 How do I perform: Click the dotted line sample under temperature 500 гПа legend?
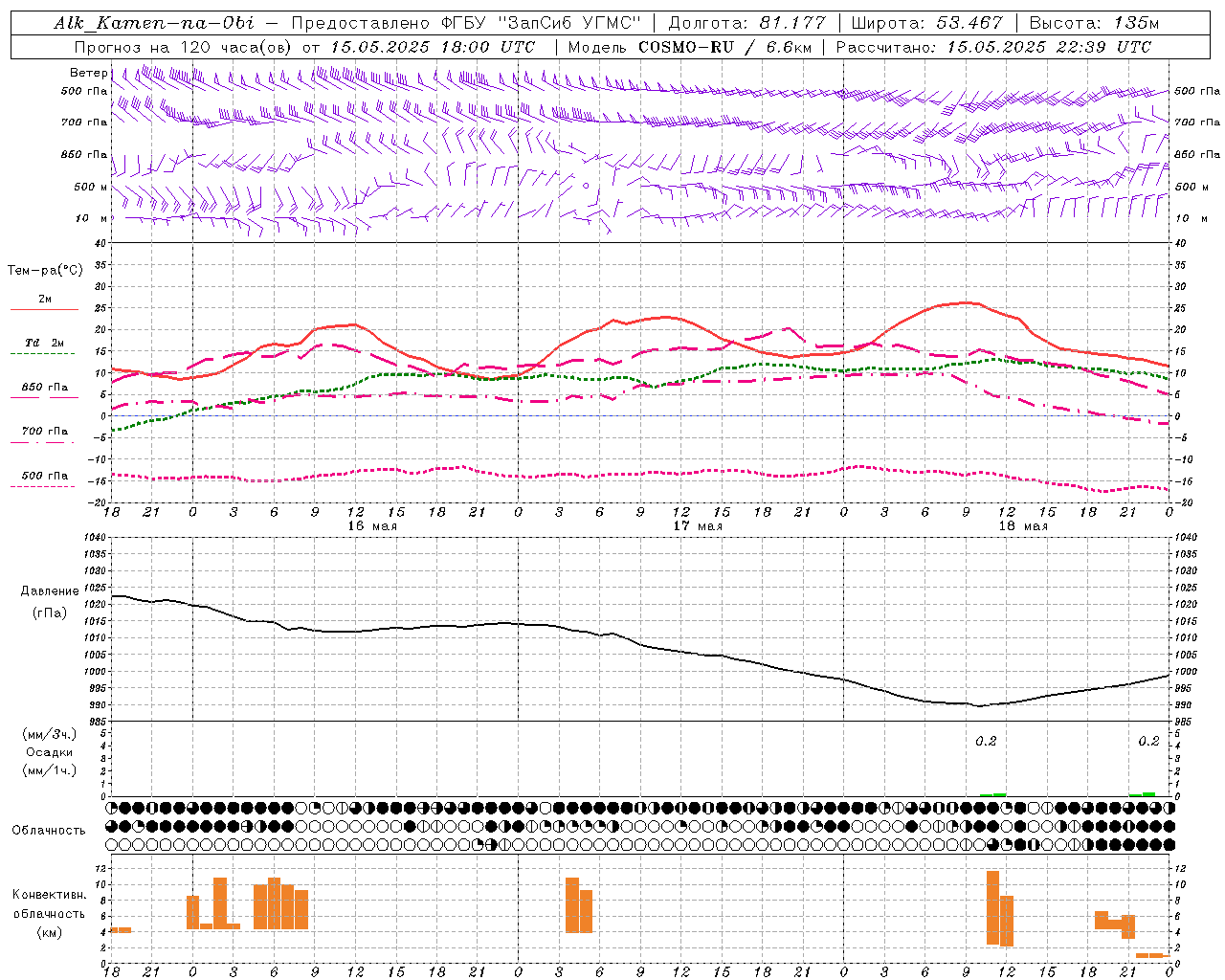42,486
